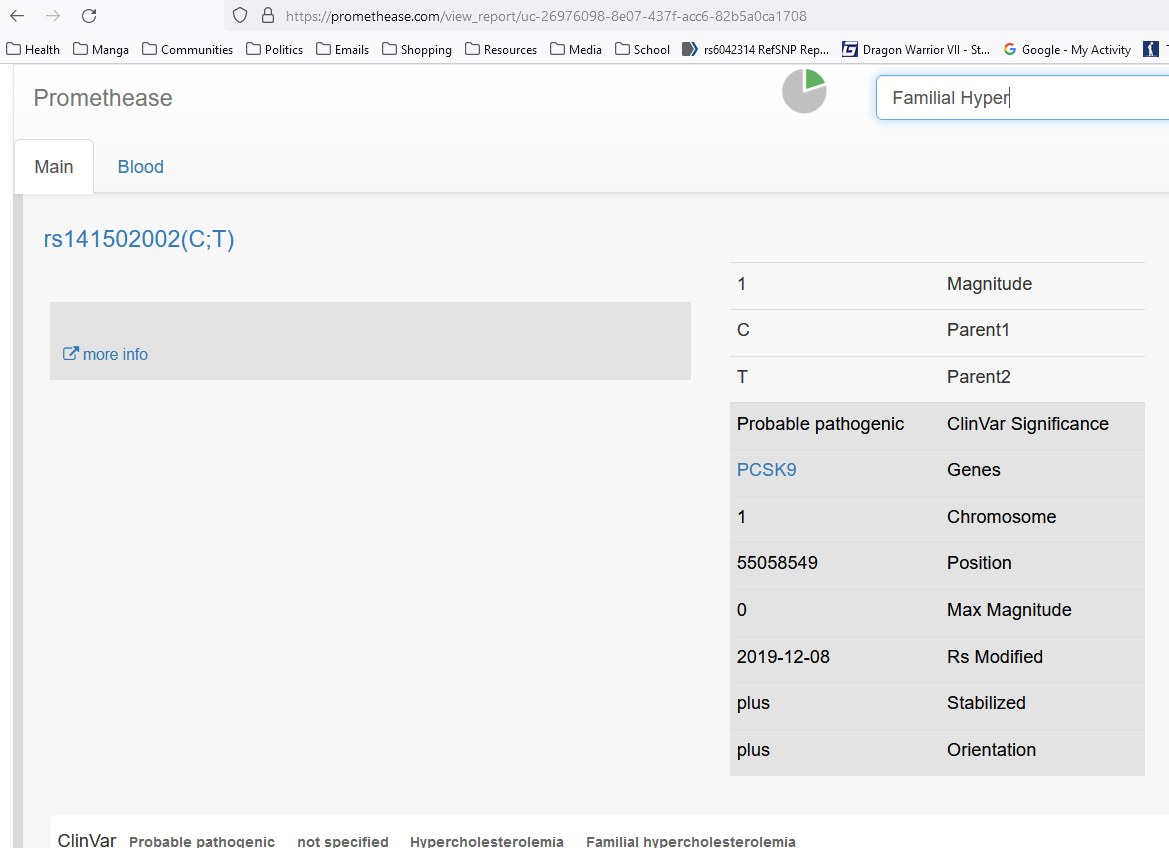Click the Orientation label
The width and height of the screenshot is (1169, 848).
coord(992,750)
